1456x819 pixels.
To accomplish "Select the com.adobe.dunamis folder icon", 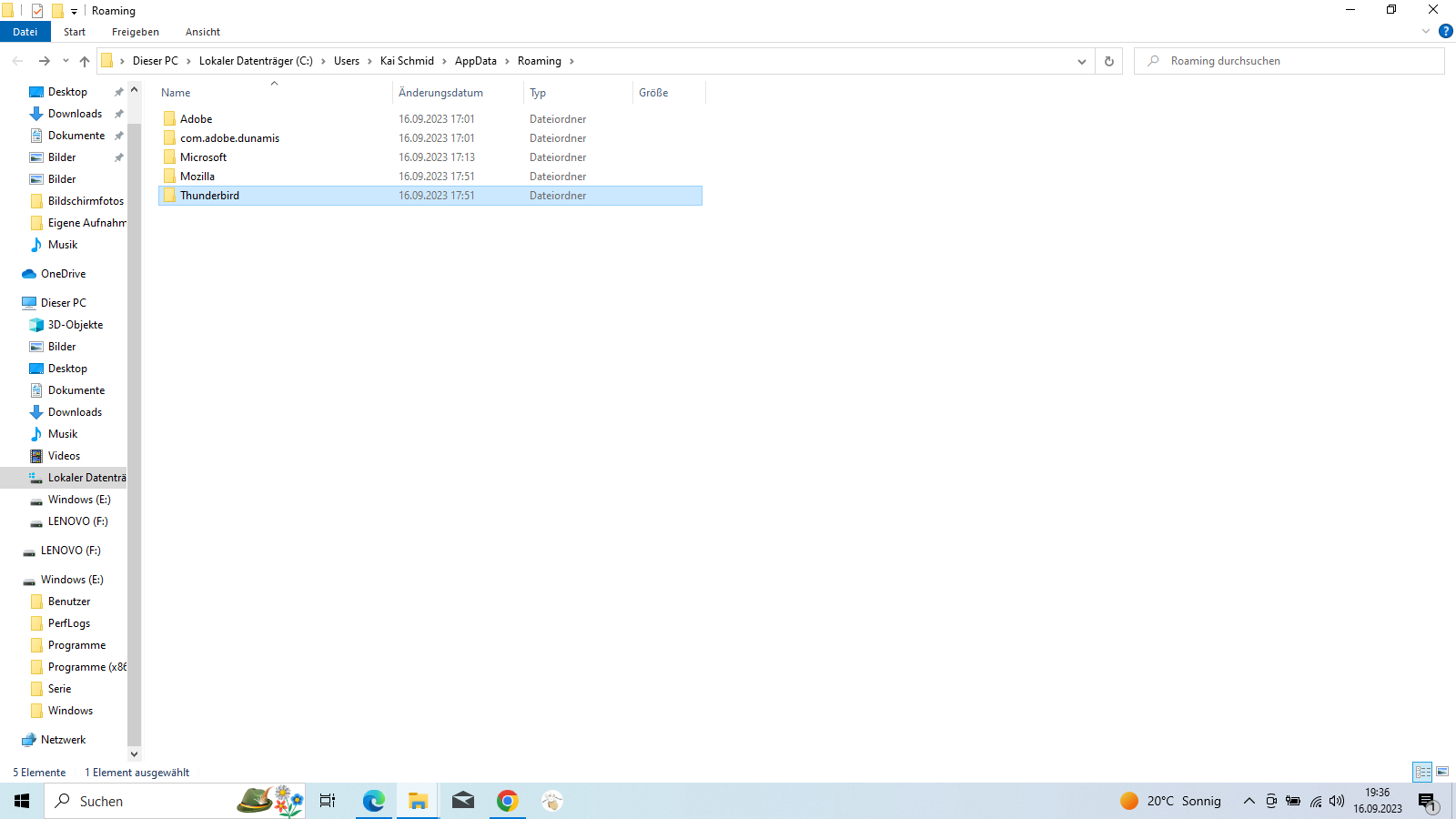I will point(169,138).
